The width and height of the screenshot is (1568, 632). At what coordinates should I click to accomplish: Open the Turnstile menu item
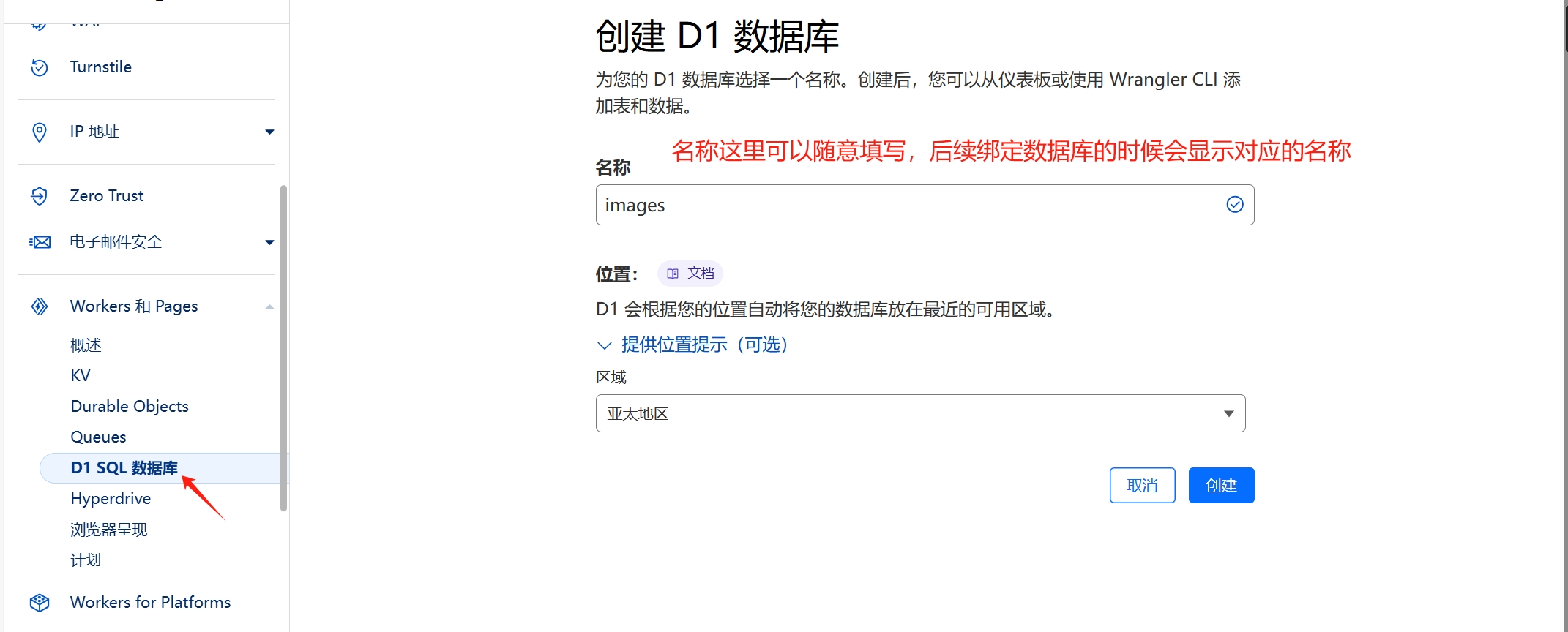(101, 67)
